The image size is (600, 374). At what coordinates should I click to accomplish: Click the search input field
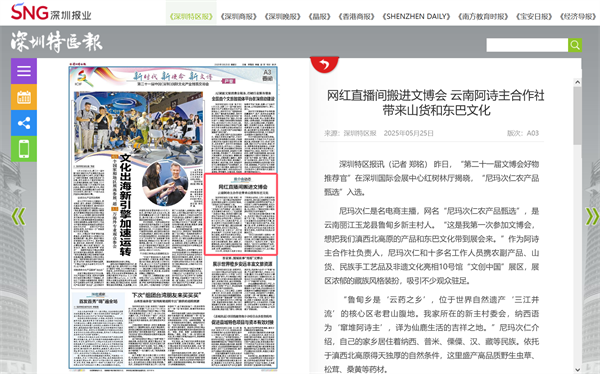527,45
